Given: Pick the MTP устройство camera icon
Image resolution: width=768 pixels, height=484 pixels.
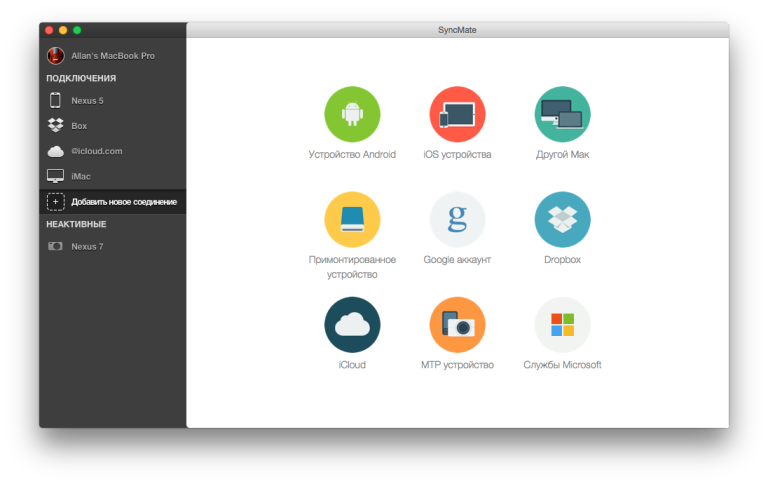Looking at the screenshot, I should point(457,324).
